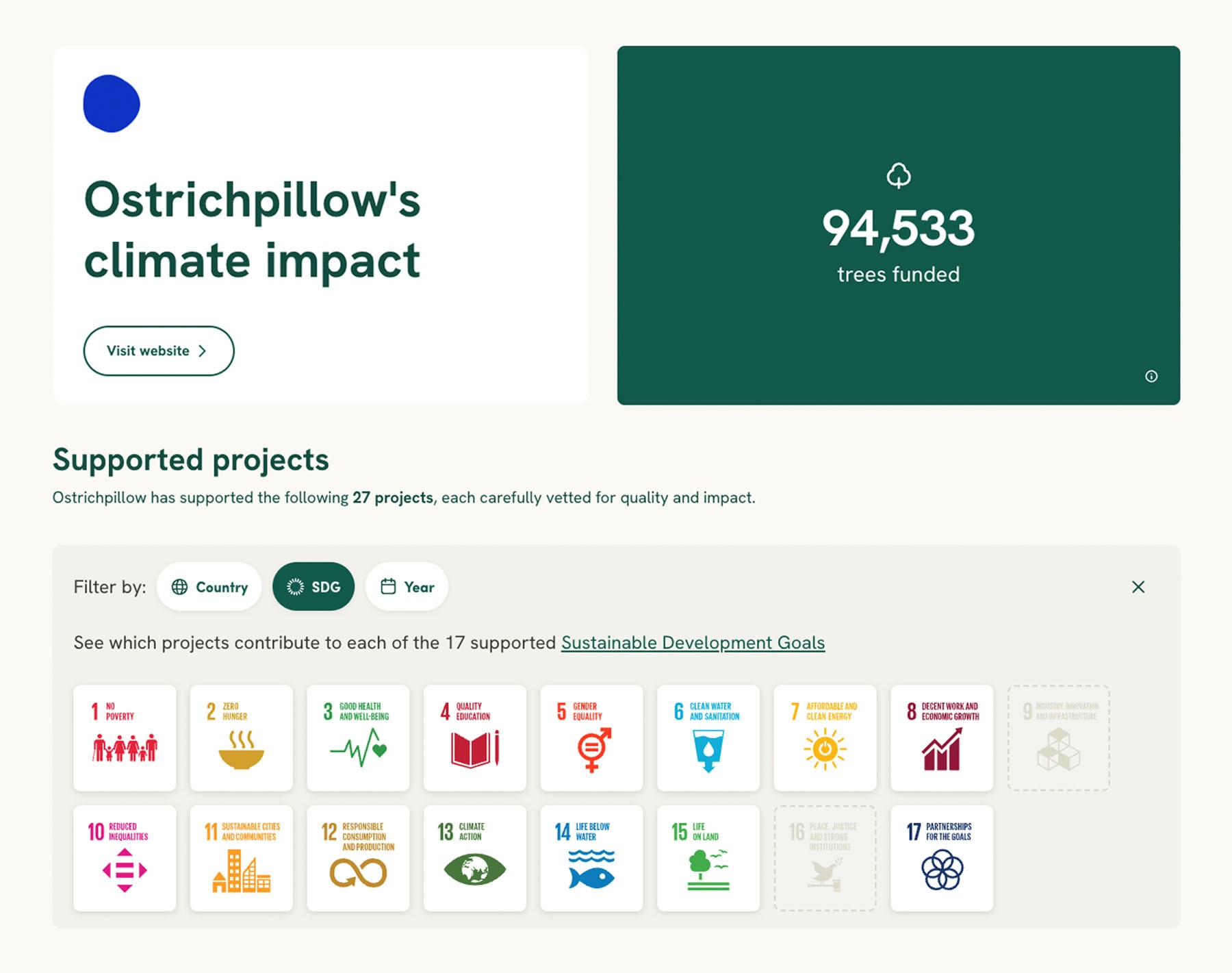The height and width of the screenshot is (973, 1232).
Task: Click greyed SDG 16 Peace Justice tile
Action: point(825,858)
